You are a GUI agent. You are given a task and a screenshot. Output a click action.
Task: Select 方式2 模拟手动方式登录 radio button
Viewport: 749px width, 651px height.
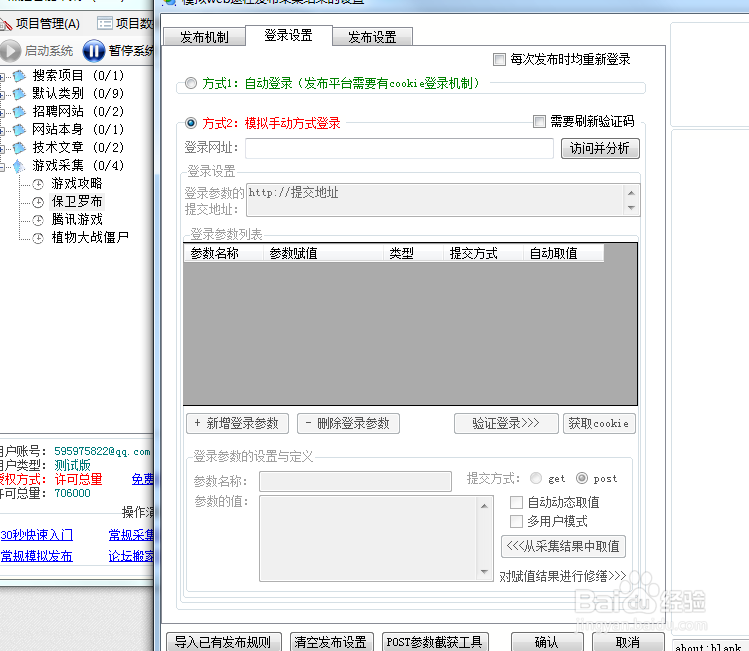coord(191,123)
